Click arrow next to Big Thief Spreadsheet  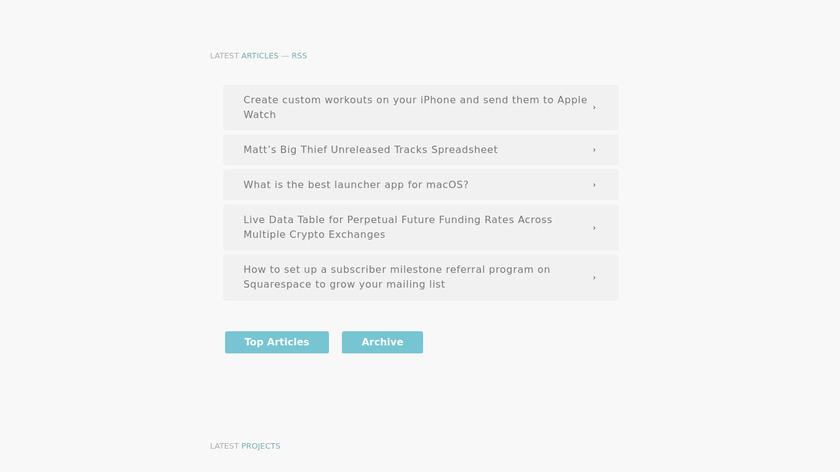click(x=594, y=150)
